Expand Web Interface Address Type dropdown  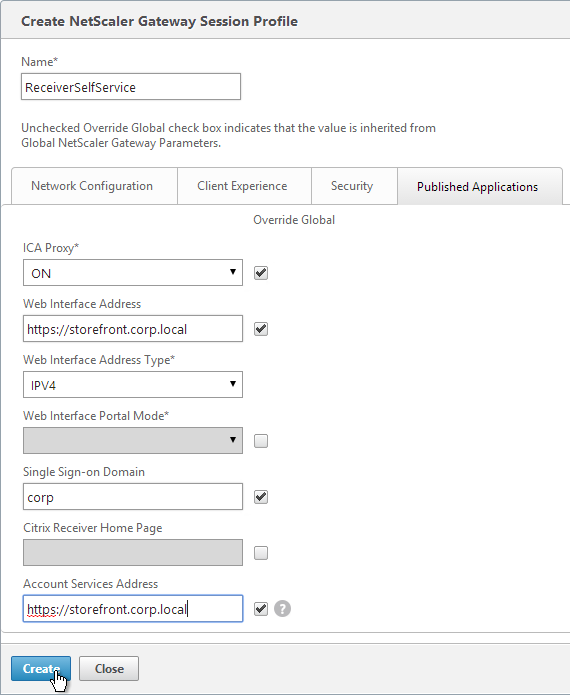click(133, 385)
